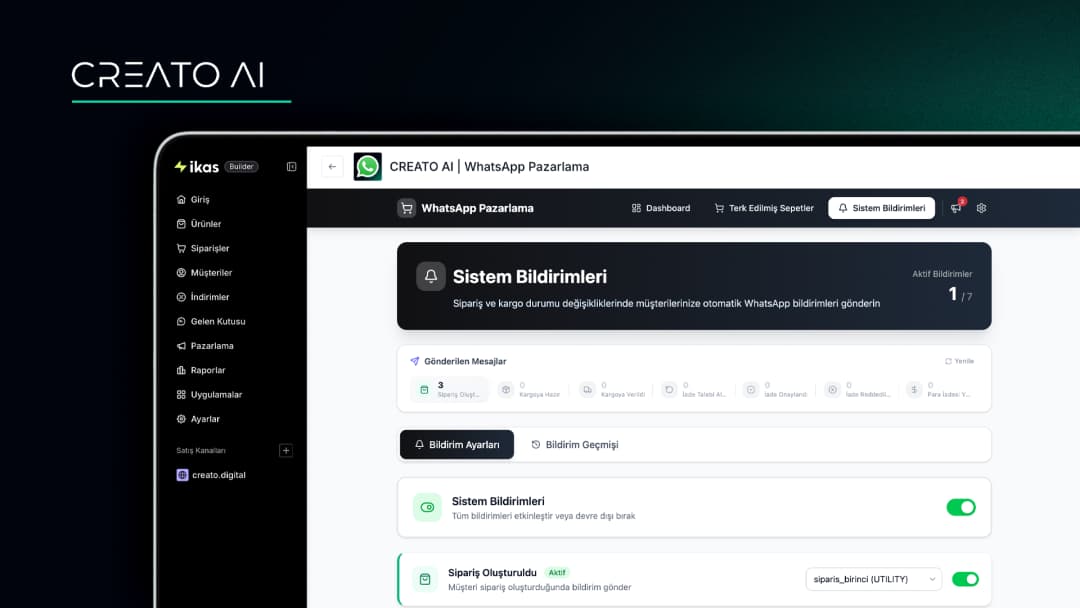Click the bell icon in Sistem Bildirimleri banner
The width and height of the screenshot is (1080, 608).
[431, 277]
